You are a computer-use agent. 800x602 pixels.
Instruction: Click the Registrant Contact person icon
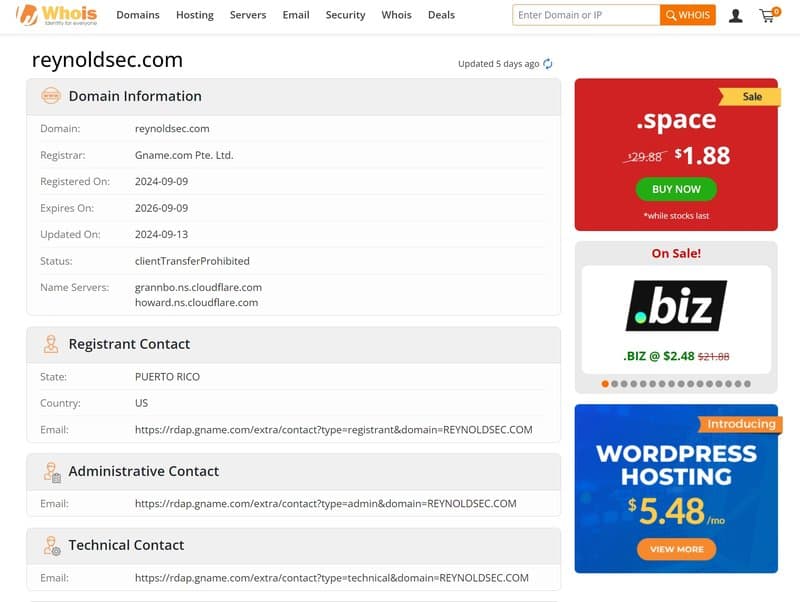point(48,343)
